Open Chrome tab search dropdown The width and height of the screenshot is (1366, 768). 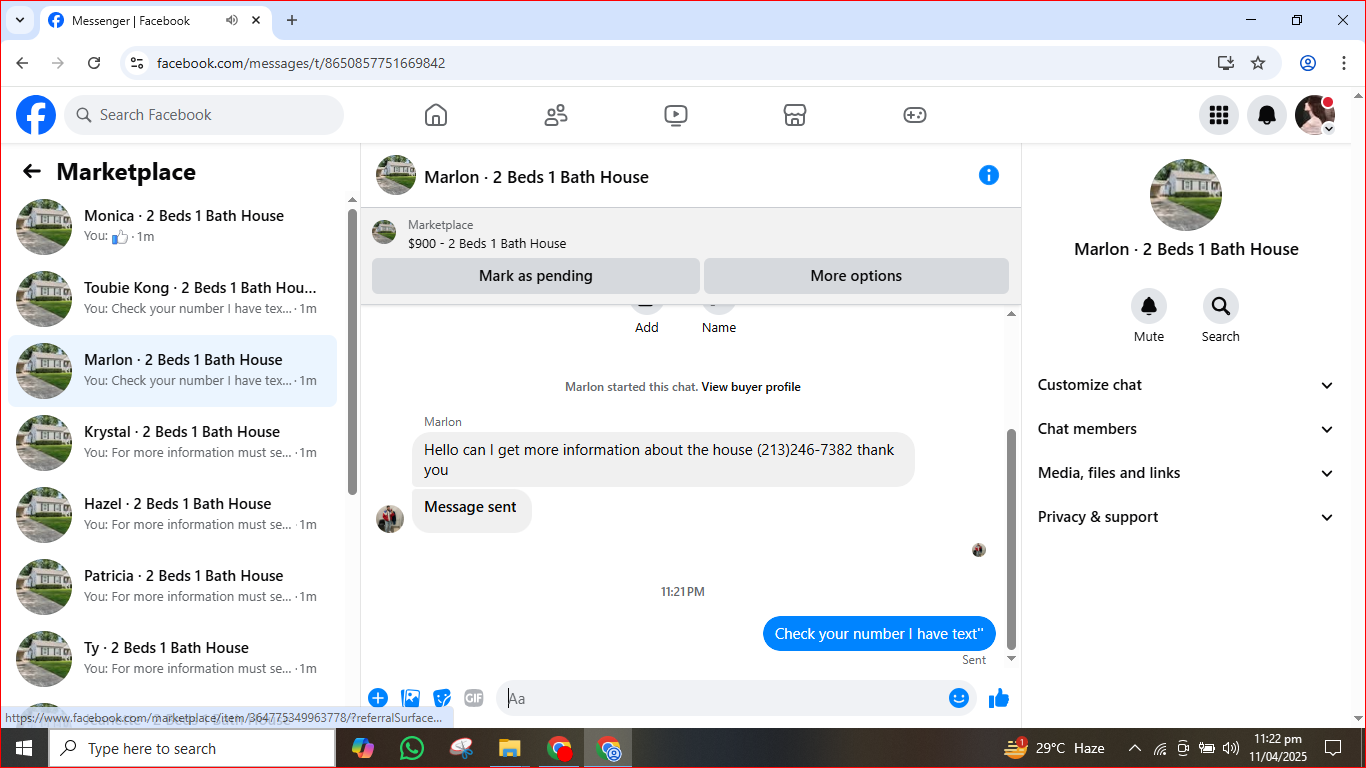click(19, 20)
